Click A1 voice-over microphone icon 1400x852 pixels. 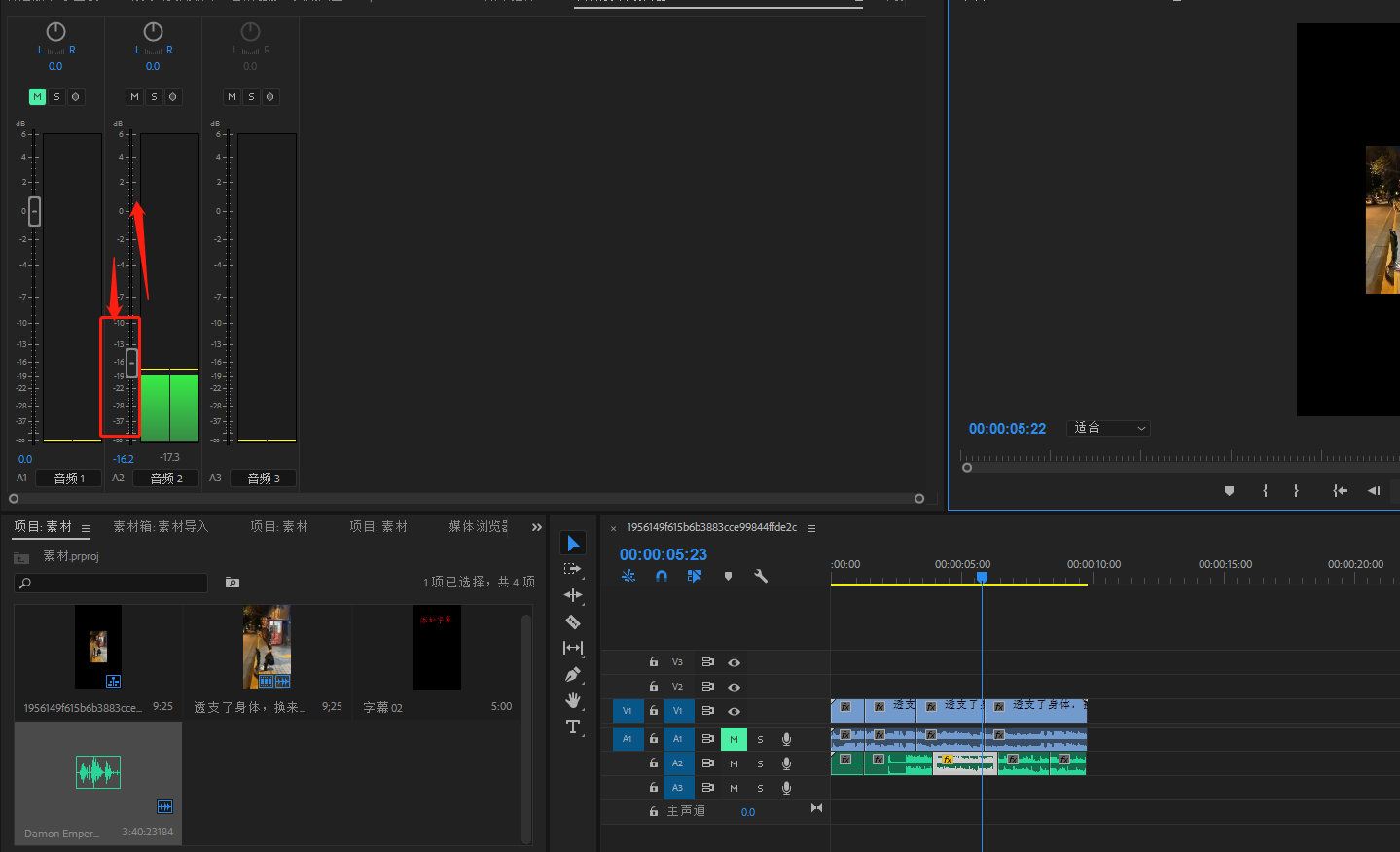coord(786,739)
